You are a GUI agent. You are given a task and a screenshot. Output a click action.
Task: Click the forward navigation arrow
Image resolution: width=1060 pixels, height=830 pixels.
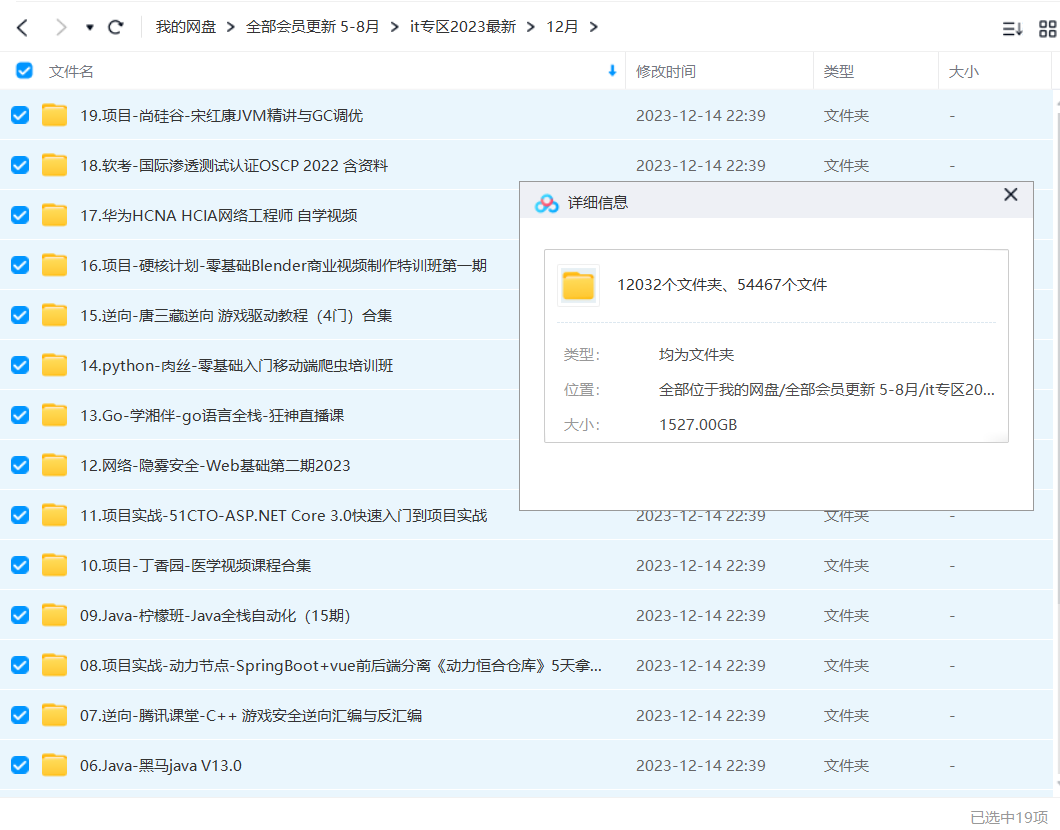coord(60,27)
